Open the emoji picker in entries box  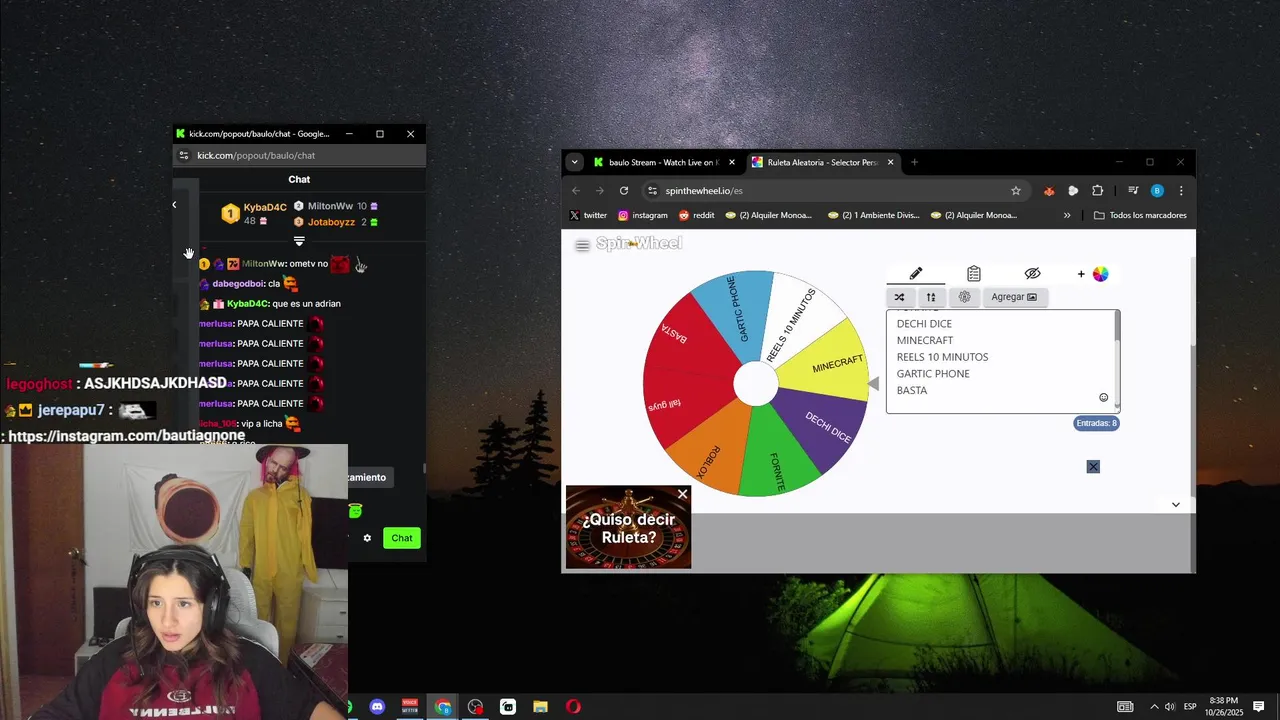click(1104, 397)
